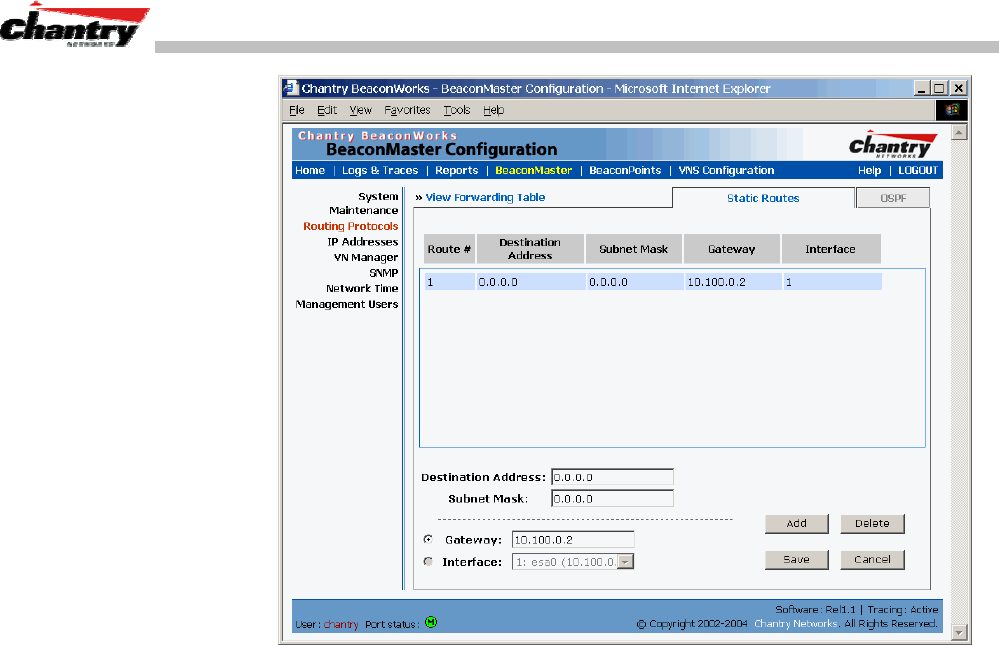Image resolution: width=999 pixels, height=645 pixels.
Task: Click Tracing: Active status text
Action: coord(902,609)
